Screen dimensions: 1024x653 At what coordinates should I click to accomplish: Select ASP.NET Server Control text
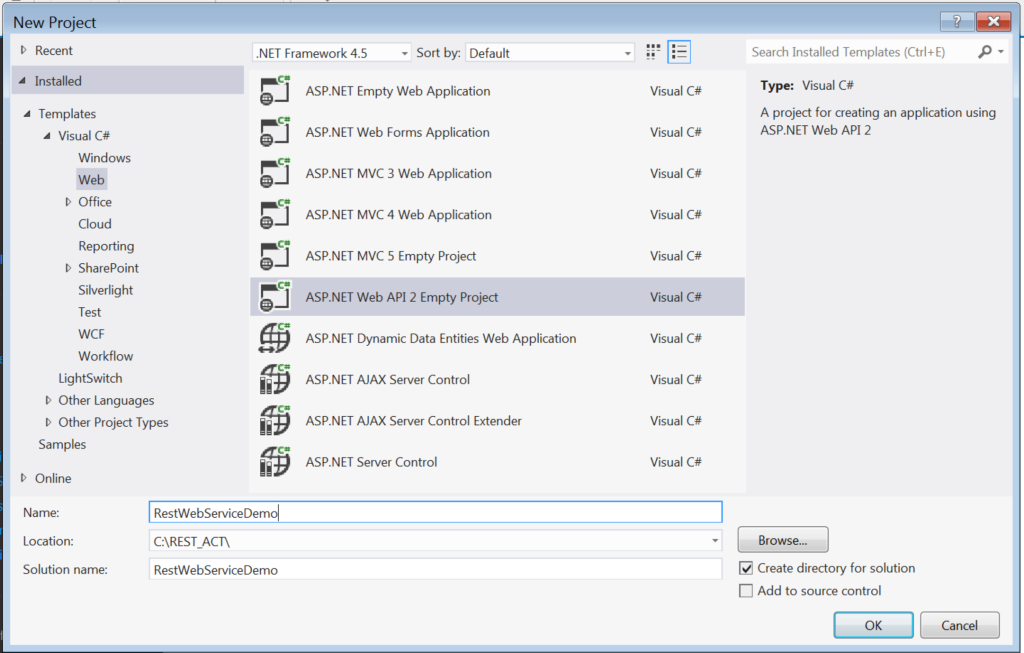[371, 462]
